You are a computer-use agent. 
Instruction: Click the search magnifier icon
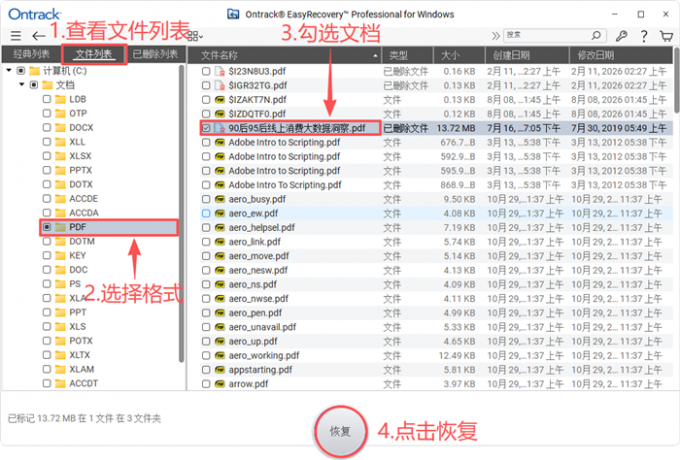(596, 35)
